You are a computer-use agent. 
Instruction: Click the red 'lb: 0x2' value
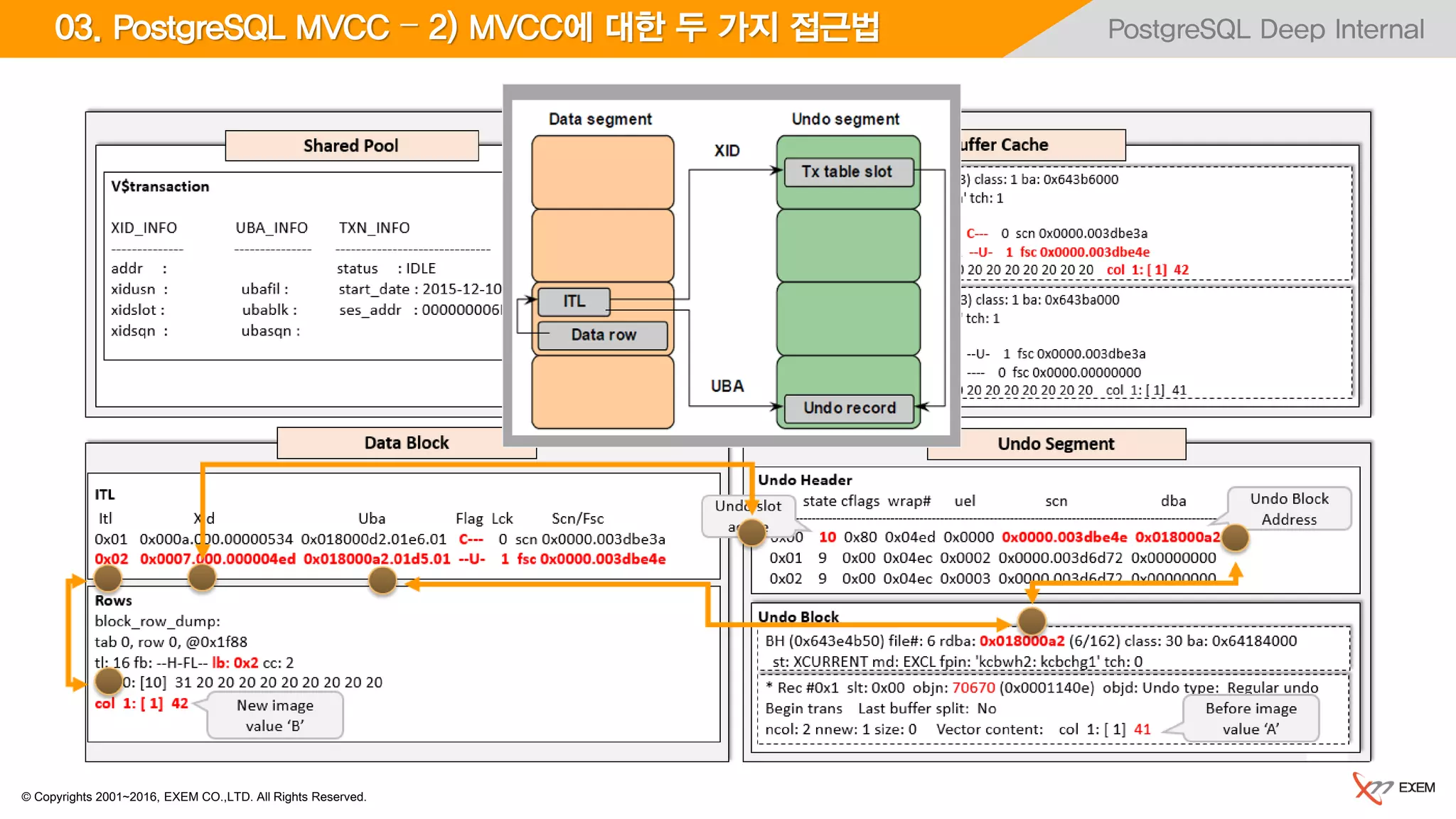pos(235,663)
